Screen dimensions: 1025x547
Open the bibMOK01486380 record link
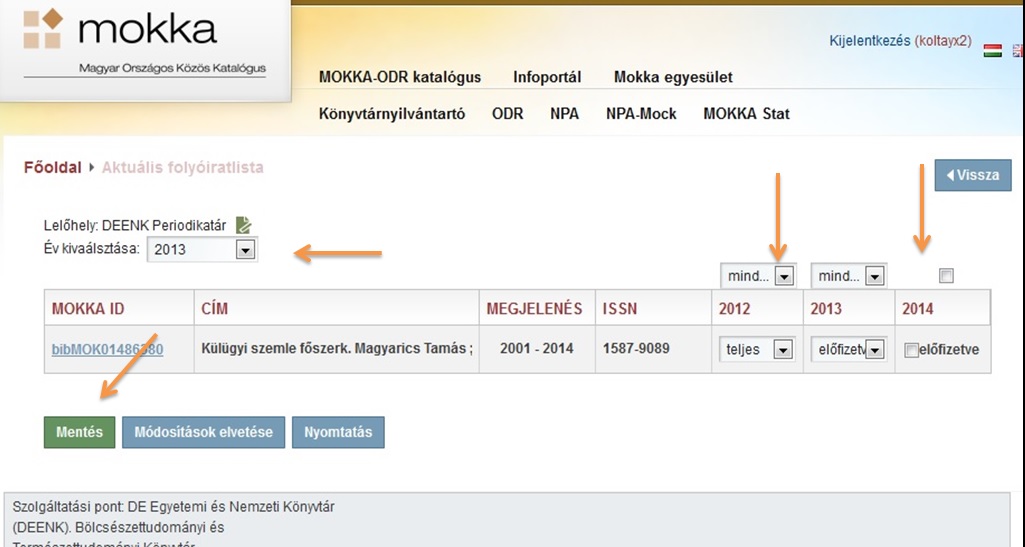click(107, 350)
